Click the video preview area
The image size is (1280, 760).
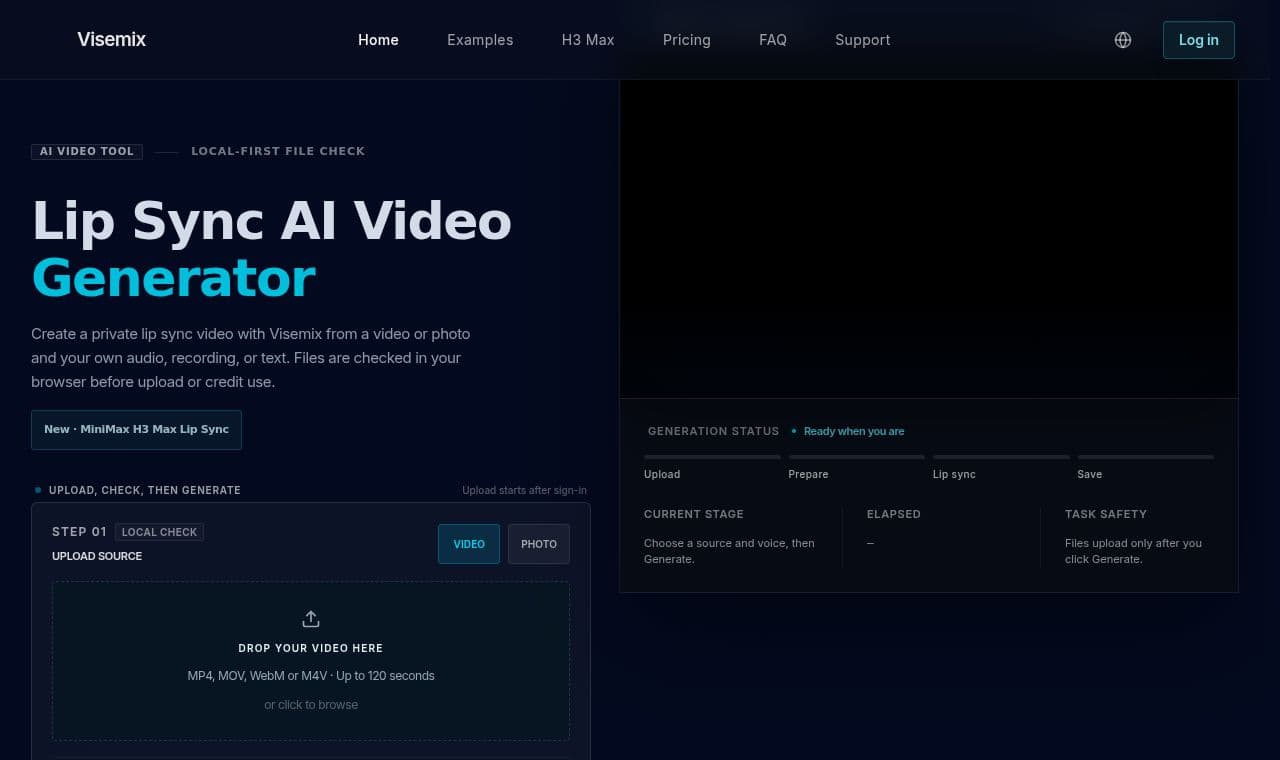(x=929, y=239)
